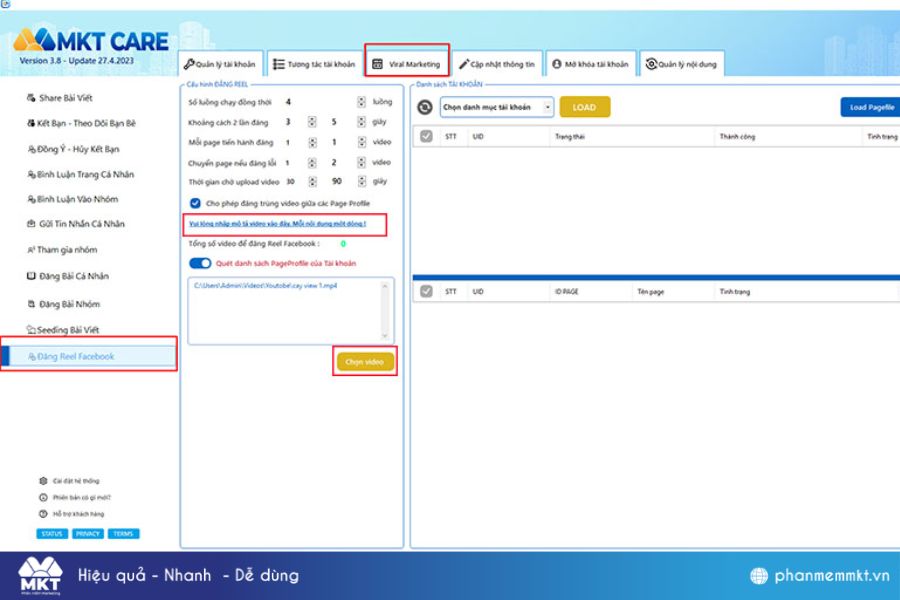The width and height of the screenshot is (900, 600).
Task: Adjust the Số luồng chạy đồng thời stepper
Action: point(361,102)
